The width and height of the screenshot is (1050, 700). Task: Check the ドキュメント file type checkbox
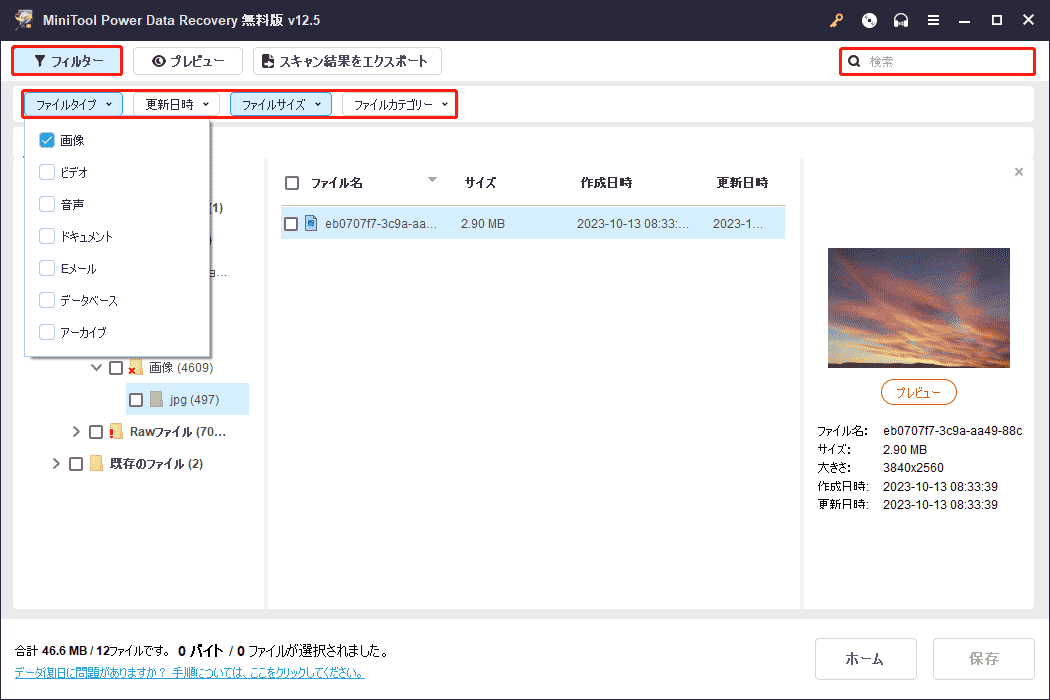point(47,236)
